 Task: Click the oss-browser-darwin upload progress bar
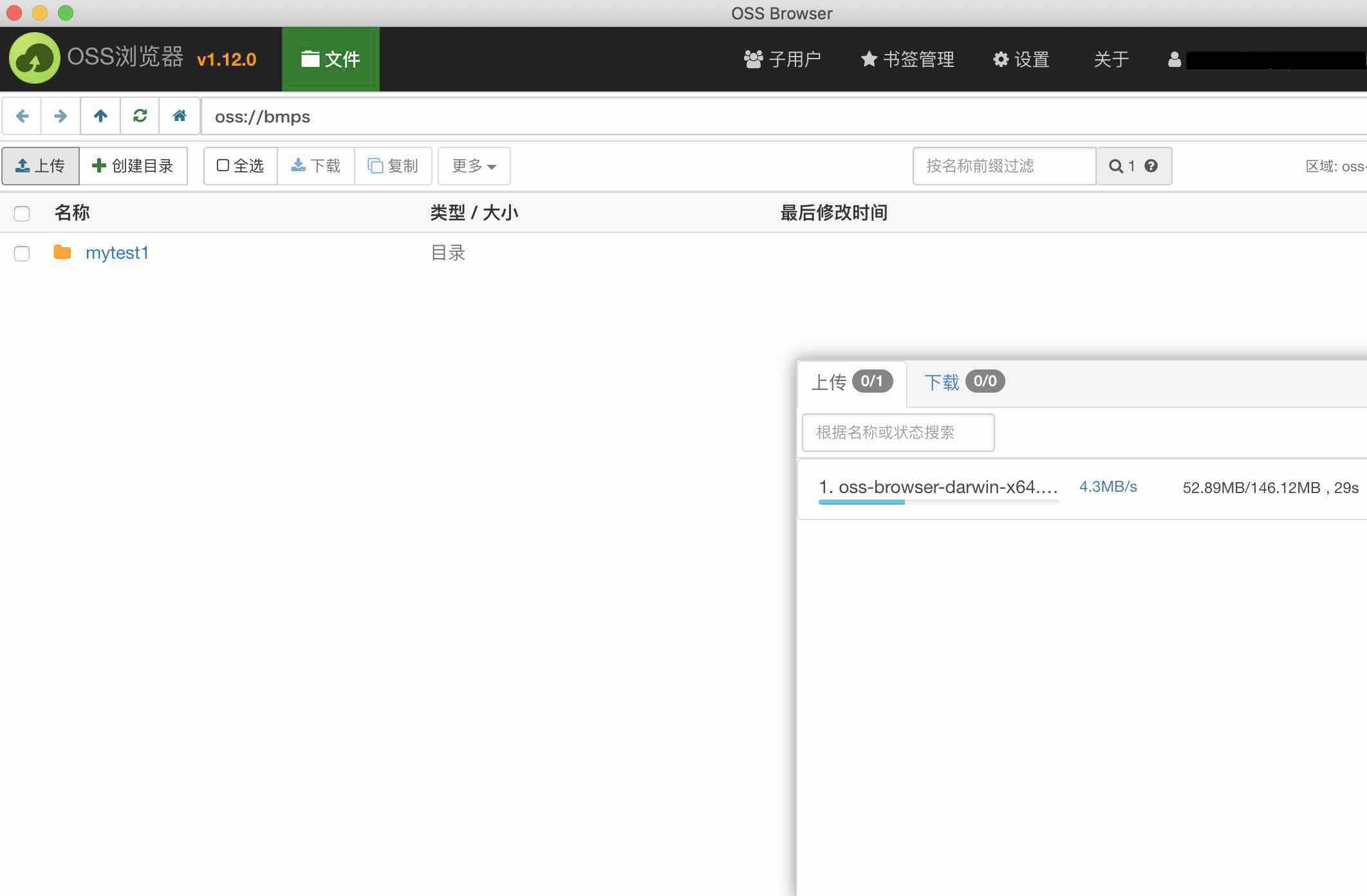[x=939, y=502]
